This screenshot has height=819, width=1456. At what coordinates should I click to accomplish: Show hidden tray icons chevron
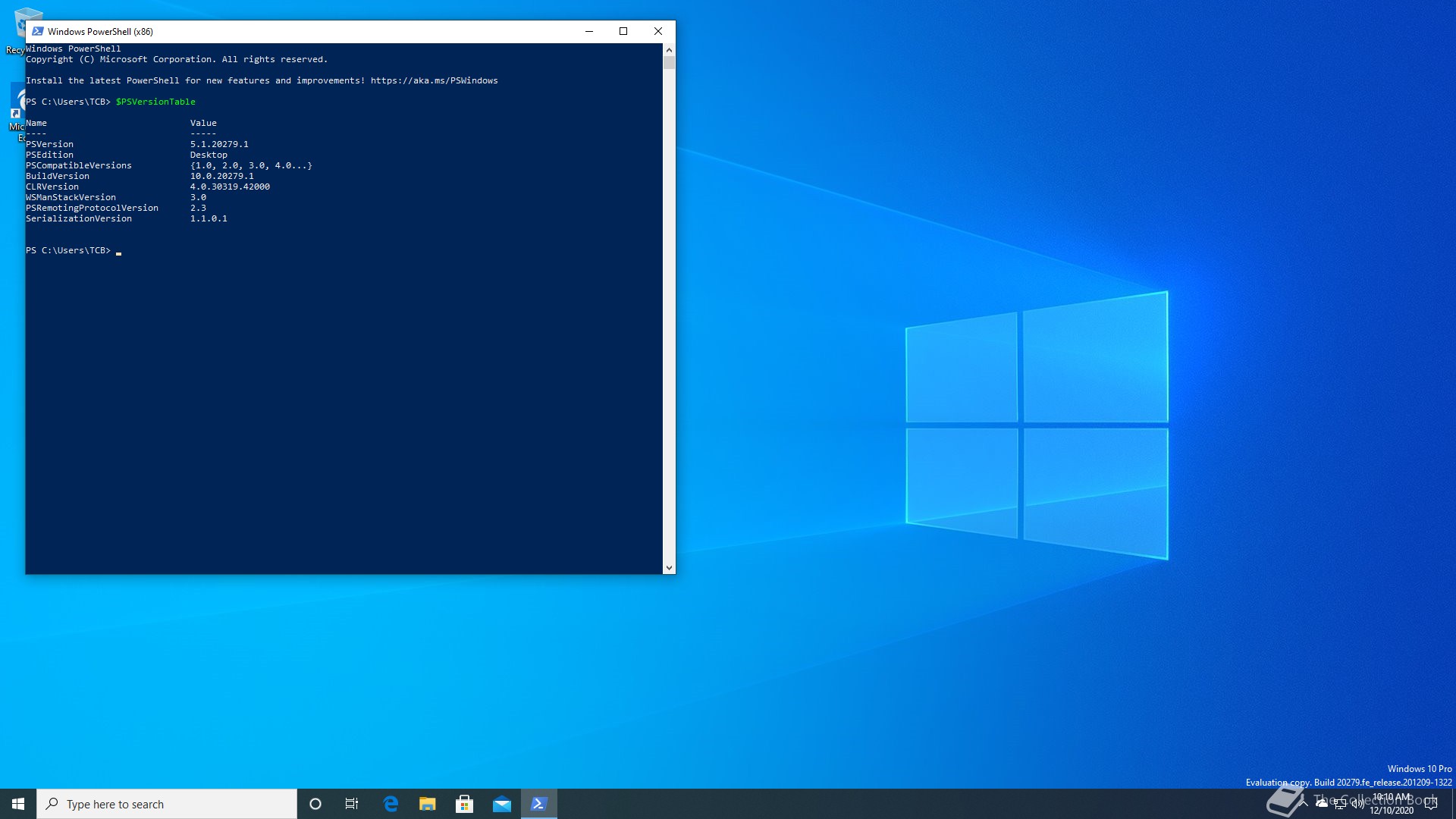[x=1304, y=804]
